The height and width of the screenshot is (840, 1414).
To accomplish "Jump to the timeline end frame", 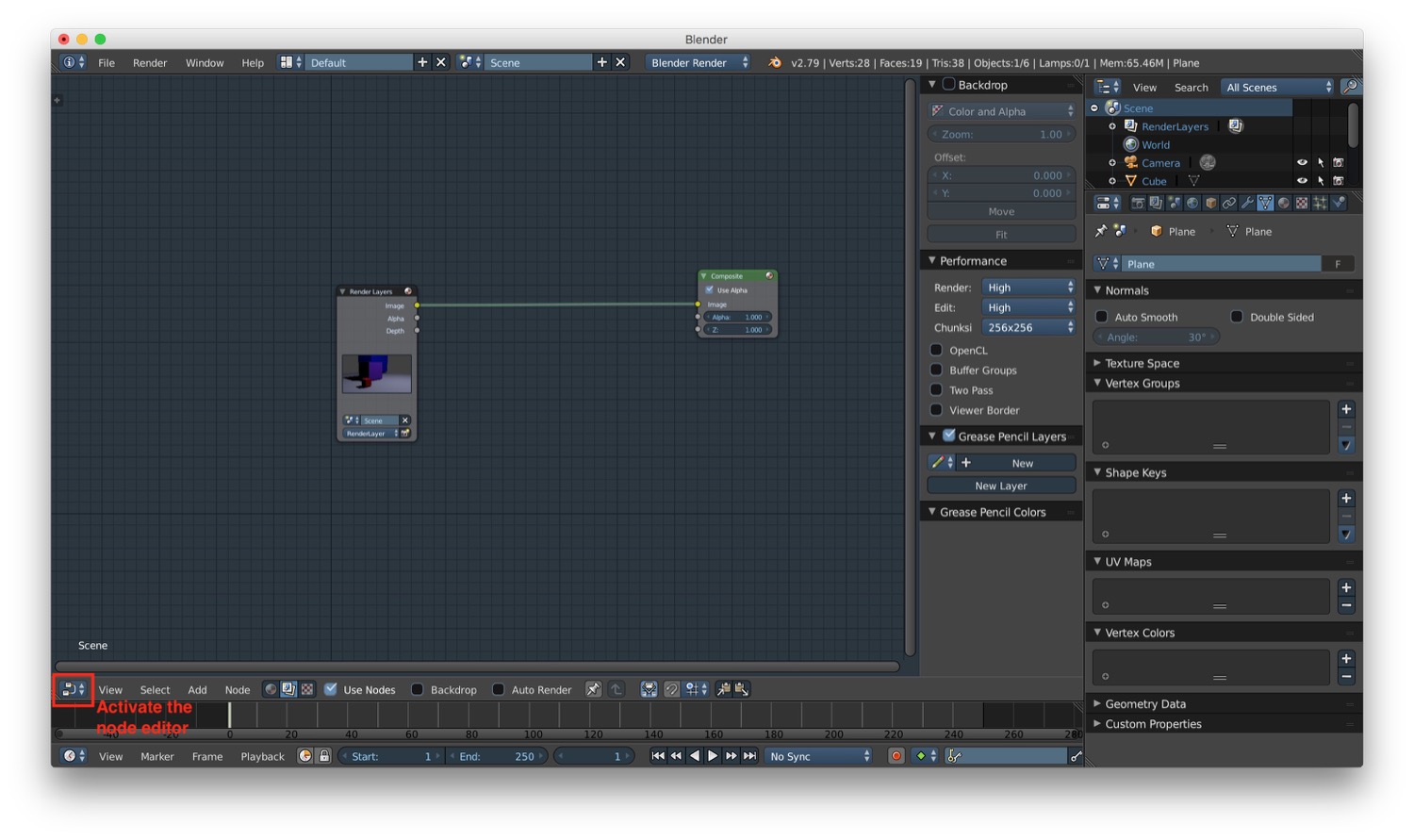I will coord(749,756).
